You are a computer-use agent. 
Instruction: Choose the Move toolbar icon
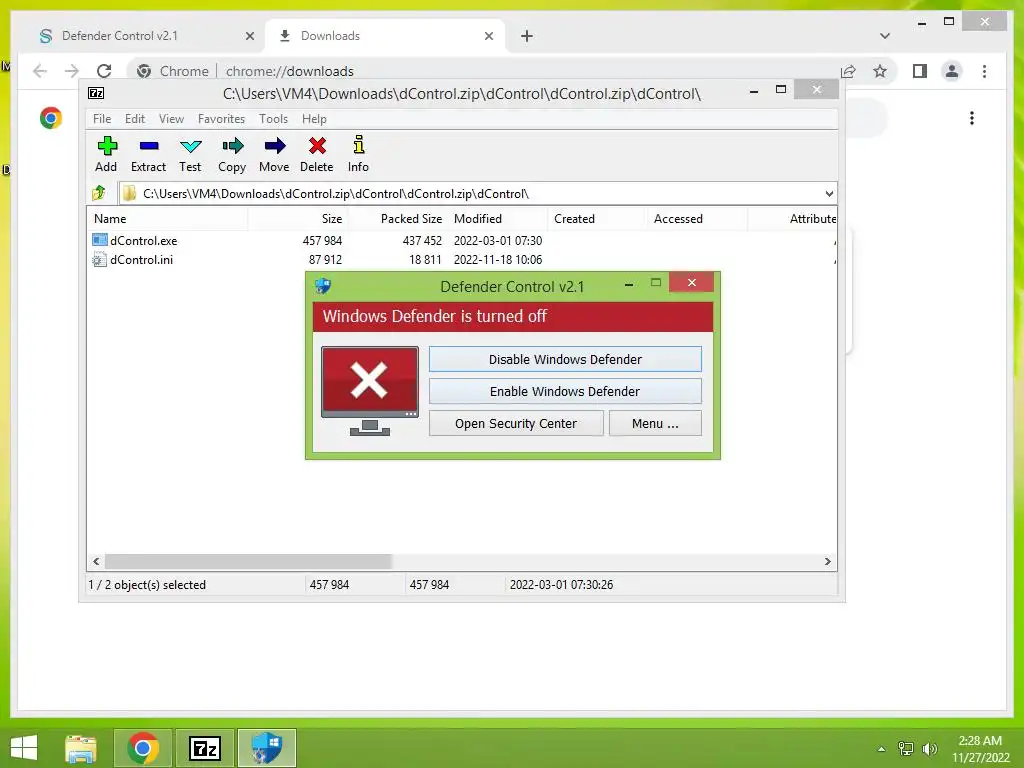[x=274, y=146]
